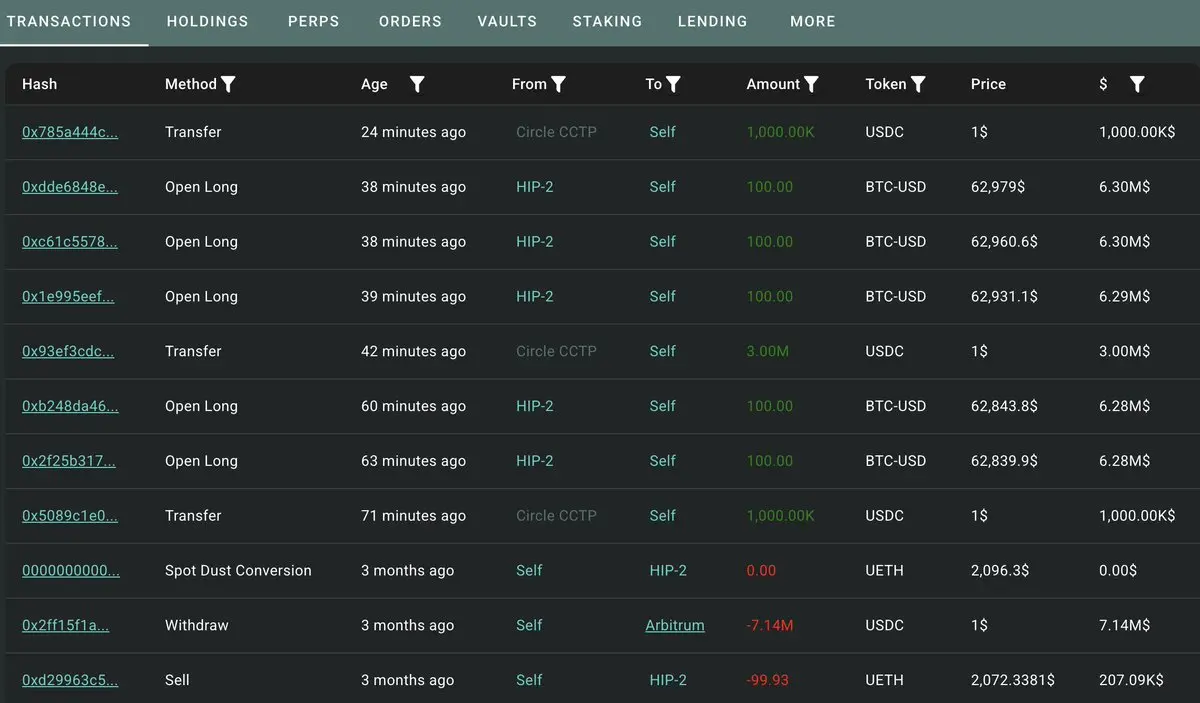Switch to the Perps tab
1200x703 pixels.
point(314,21)
